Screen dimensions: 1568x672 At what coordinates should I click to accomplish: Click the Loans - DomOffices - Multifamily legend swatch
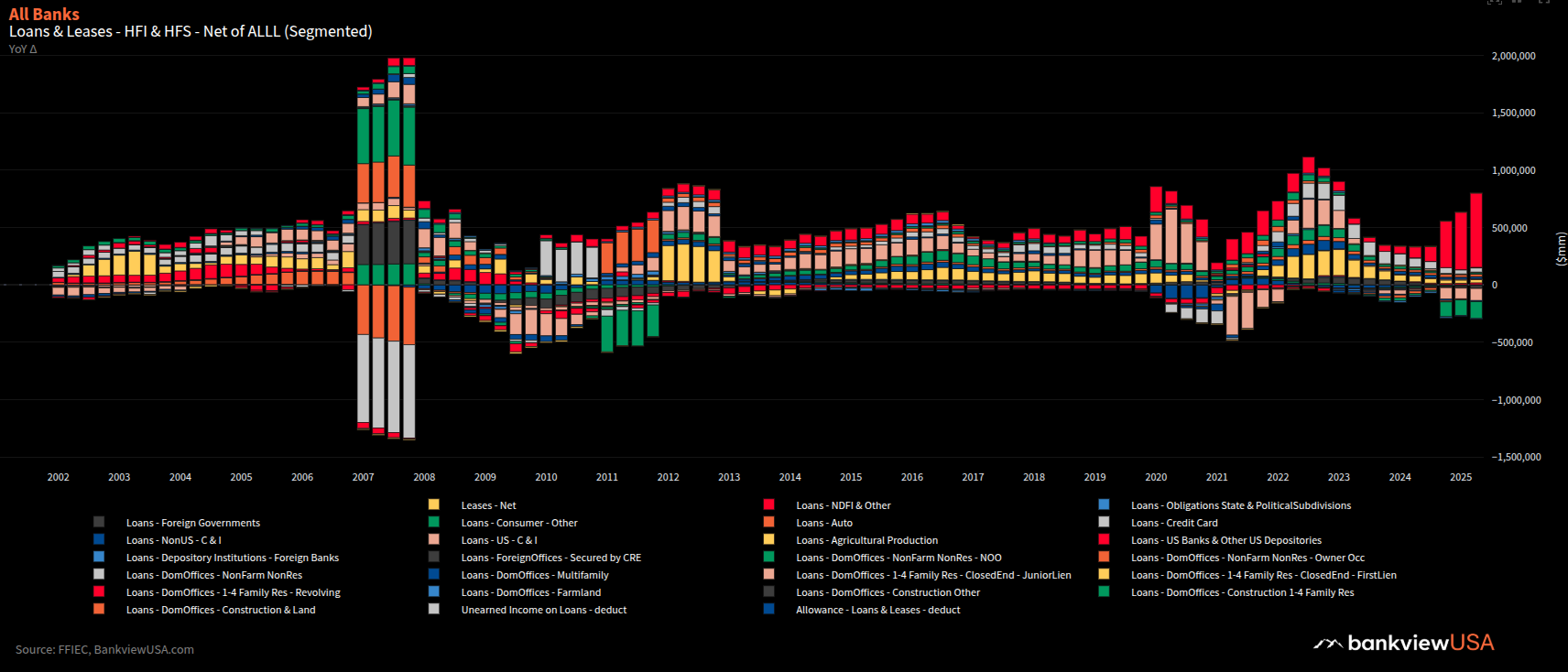(x=434, y=574)
